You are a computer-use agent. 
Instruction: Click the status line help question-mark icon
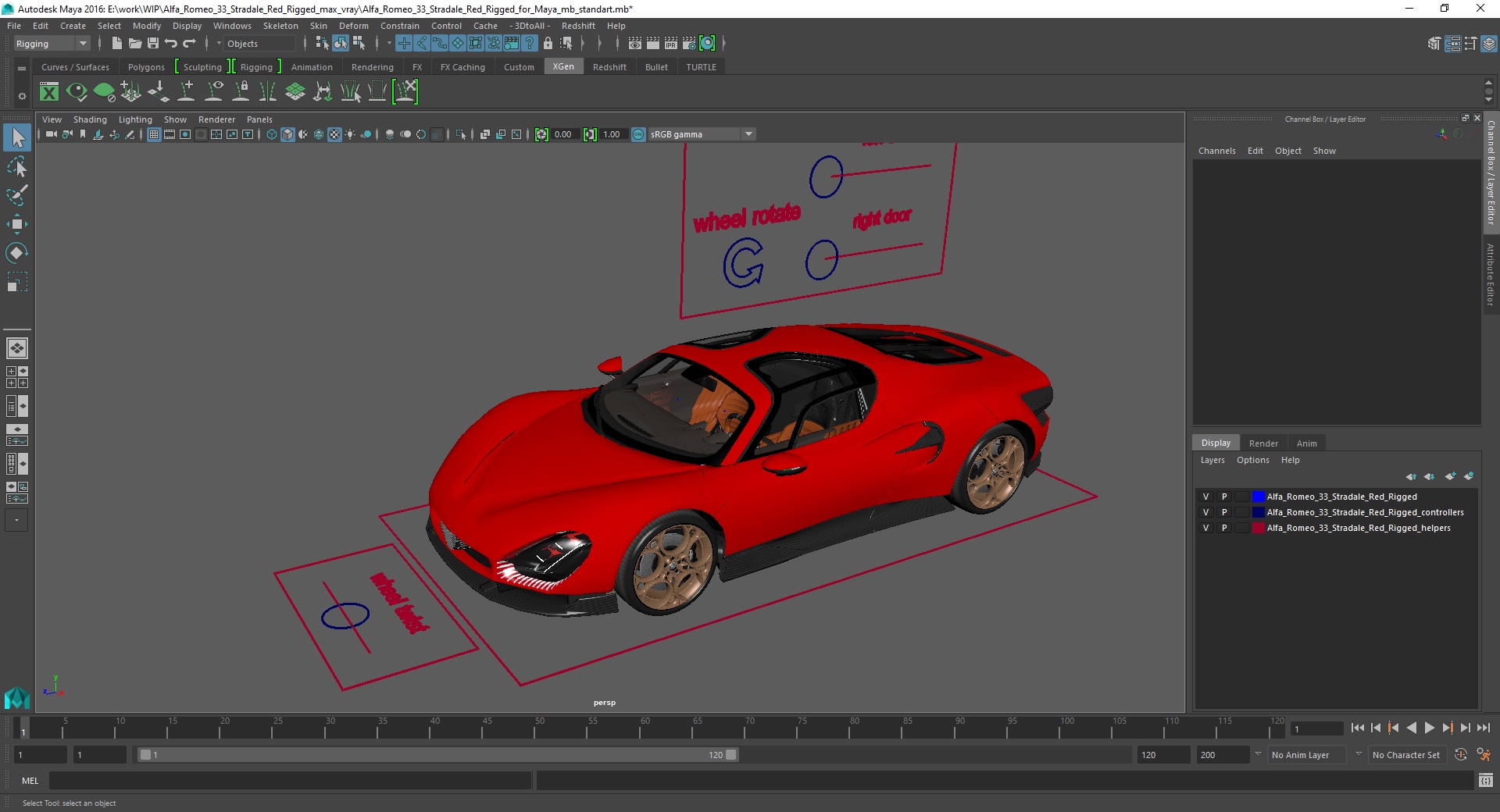pos(530,44)
